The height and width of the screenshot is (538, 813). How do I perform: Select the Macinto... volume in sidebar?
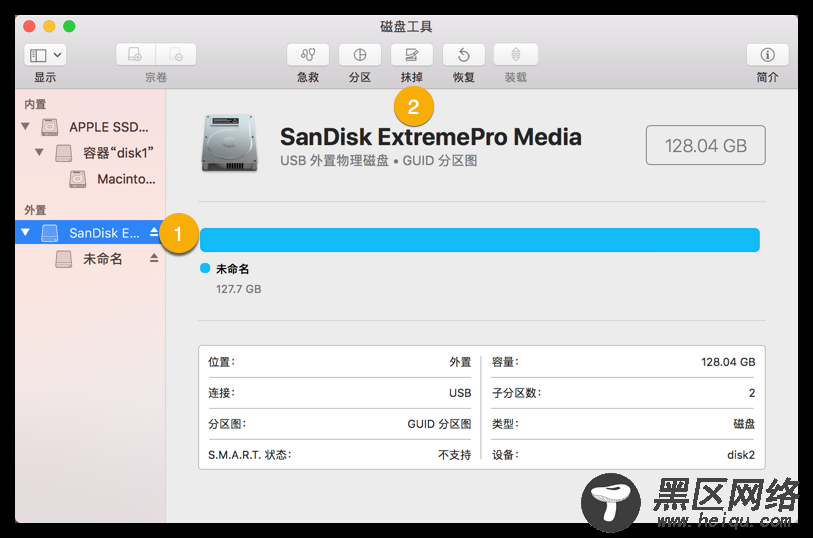pos(126,179)
